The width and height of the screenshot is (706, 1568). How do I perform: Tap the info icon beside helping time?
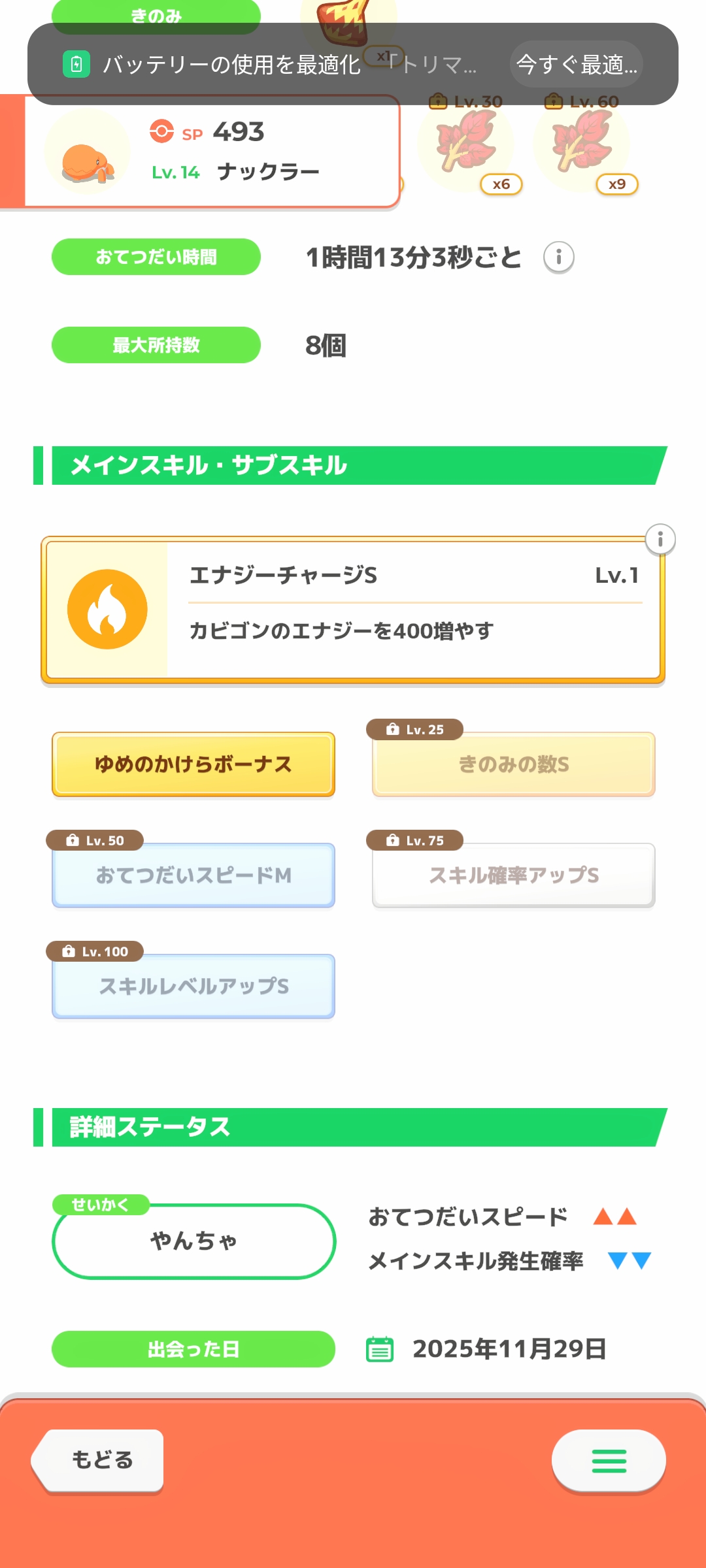tap(559, 257)
